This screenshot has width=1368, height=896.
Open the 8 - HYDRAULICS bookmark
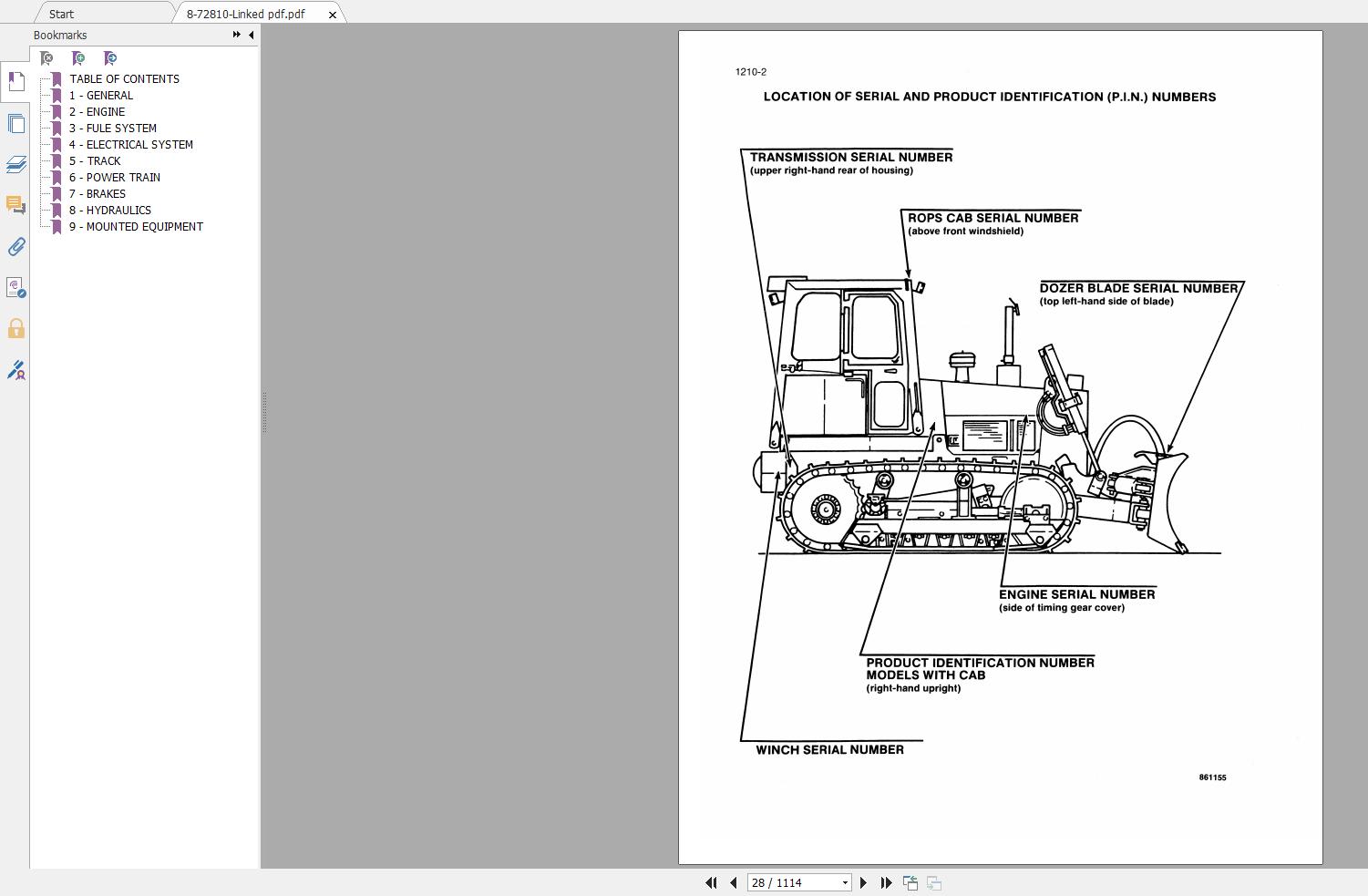pyautogui.click(x=109, y=210)
